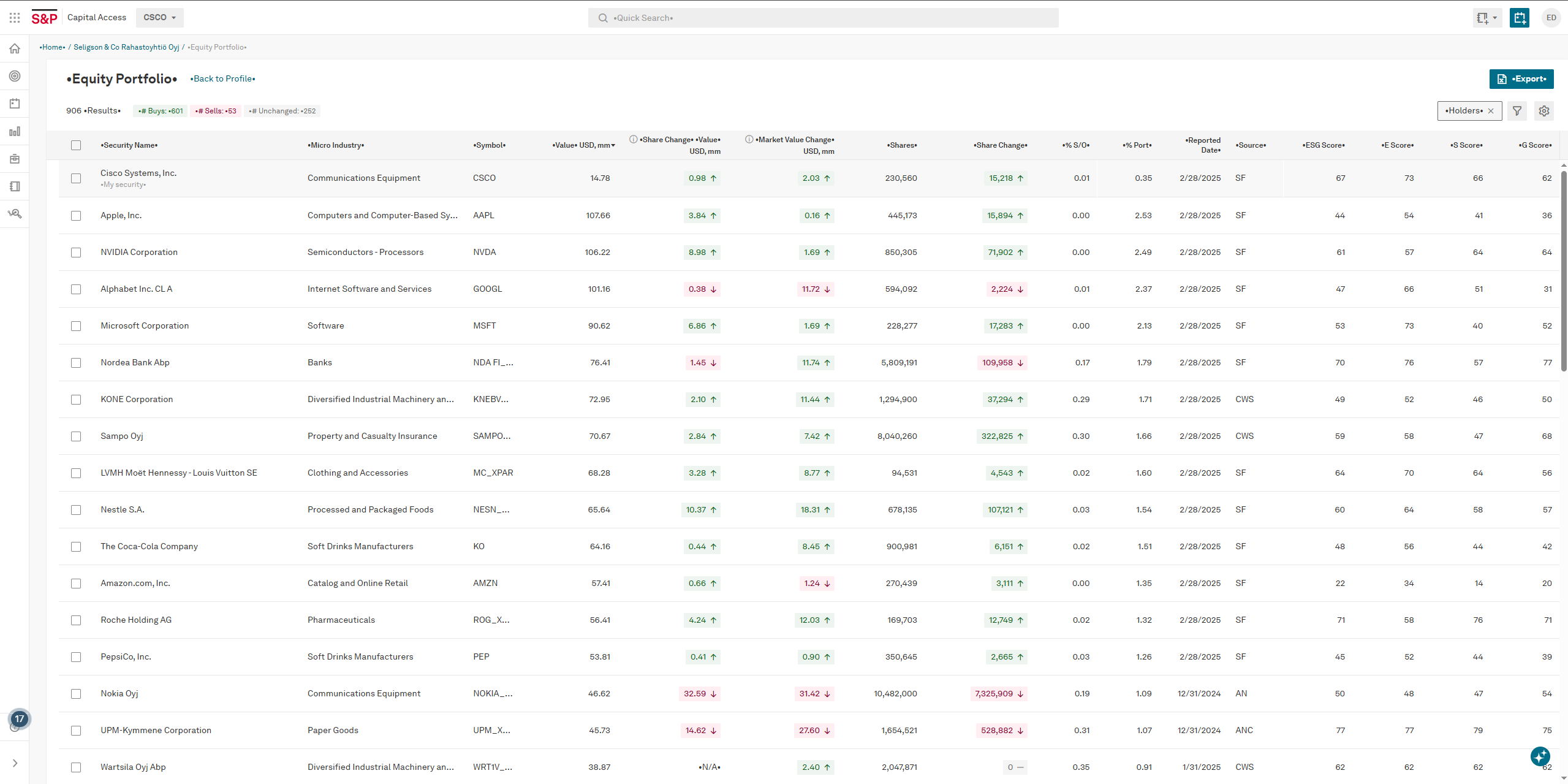Click Home breadcrumb link
The image size is (1568, 784).
[x=53, y=47]
